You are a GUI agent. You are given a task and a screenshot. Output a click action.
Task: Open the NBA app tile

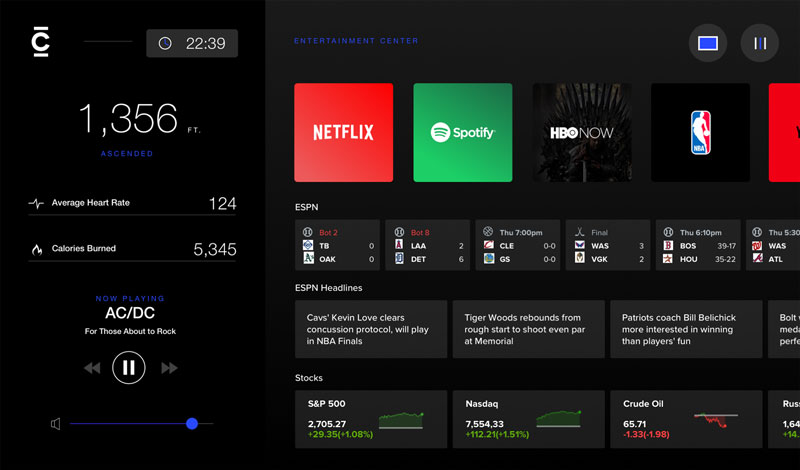coord(700,132)
